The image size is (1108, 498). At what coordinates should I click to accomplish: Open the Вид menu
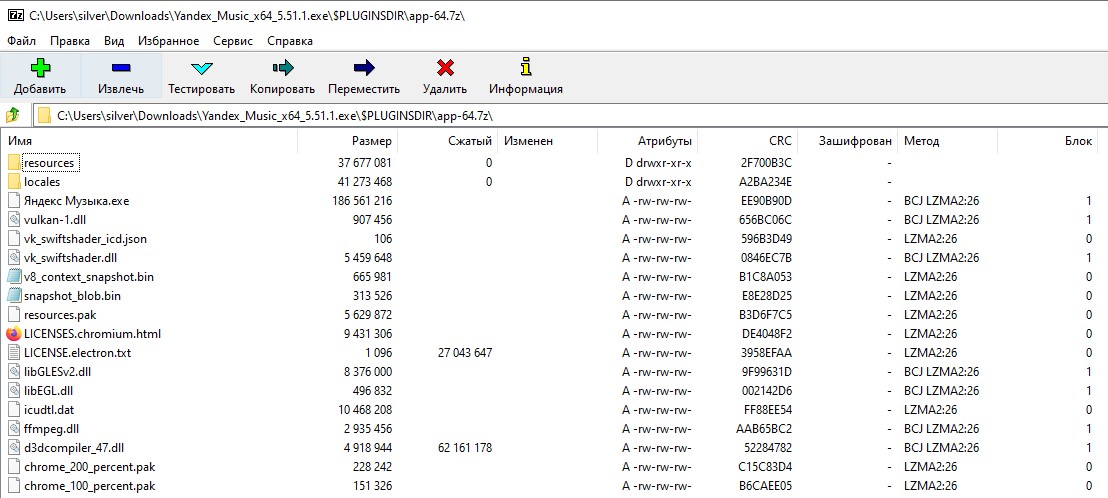[114, 41]
